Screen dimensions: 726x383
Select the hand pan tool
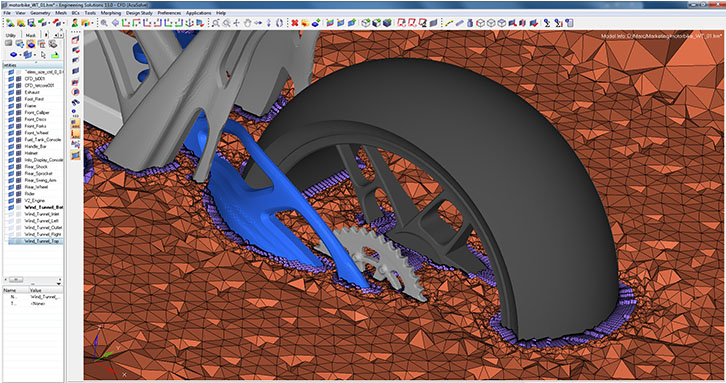click(247, 23)
